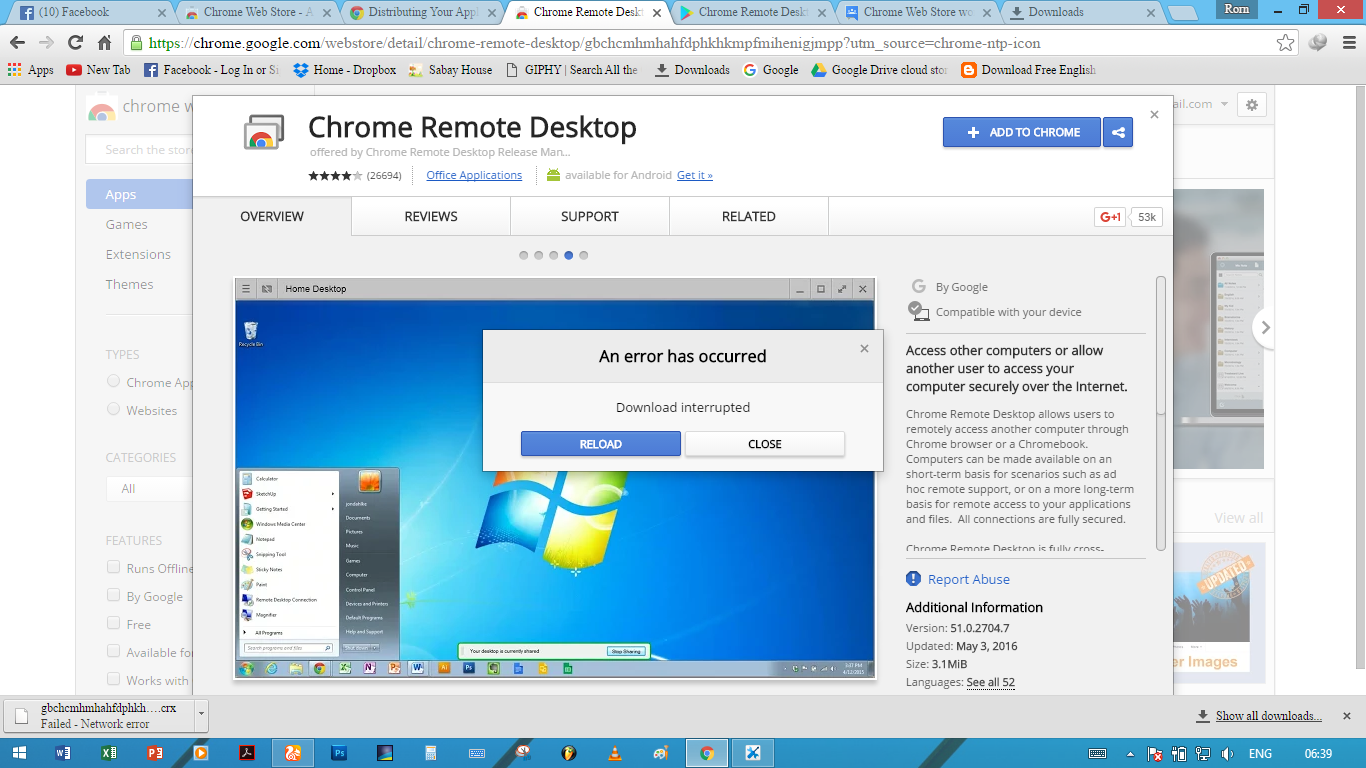Click the Web Store search box

pyautogui.click(x=139, y=150)
